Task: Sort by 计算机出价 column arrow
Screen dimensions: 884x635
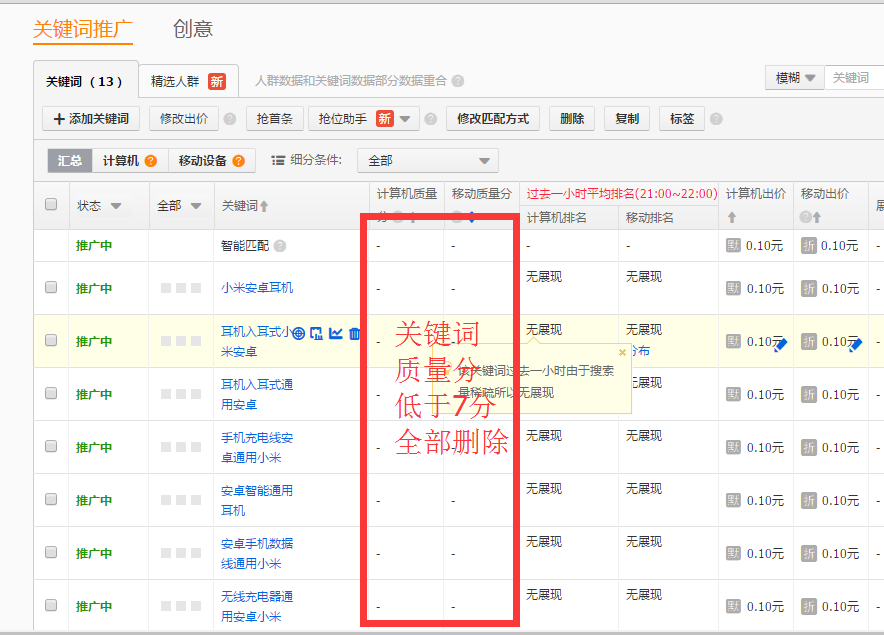Action: [x=732, y=217]
